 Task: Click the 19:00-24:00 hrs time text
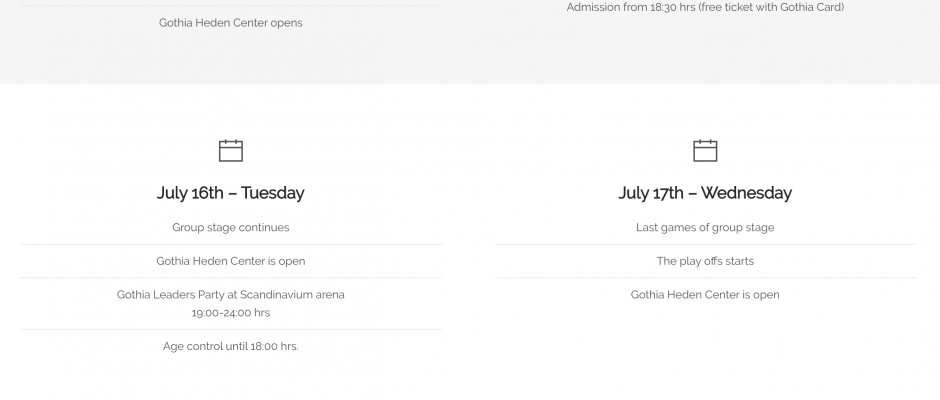(231, 312)
